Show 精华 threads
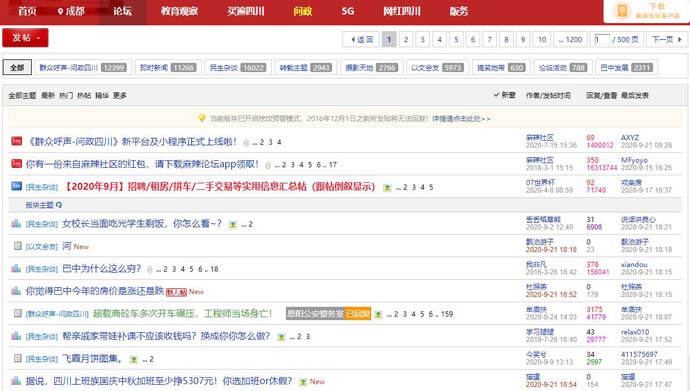 [x=102, y=95]
